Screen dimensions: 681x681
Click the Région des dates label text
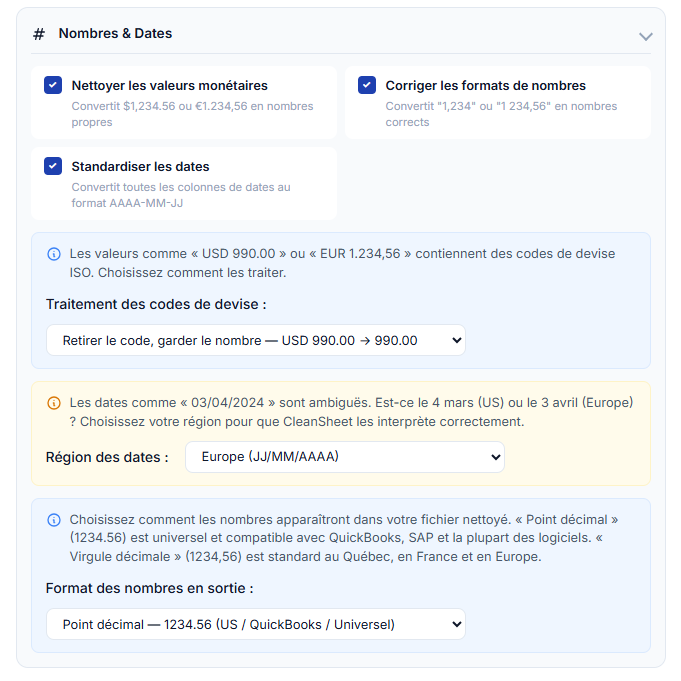(107, 457)
